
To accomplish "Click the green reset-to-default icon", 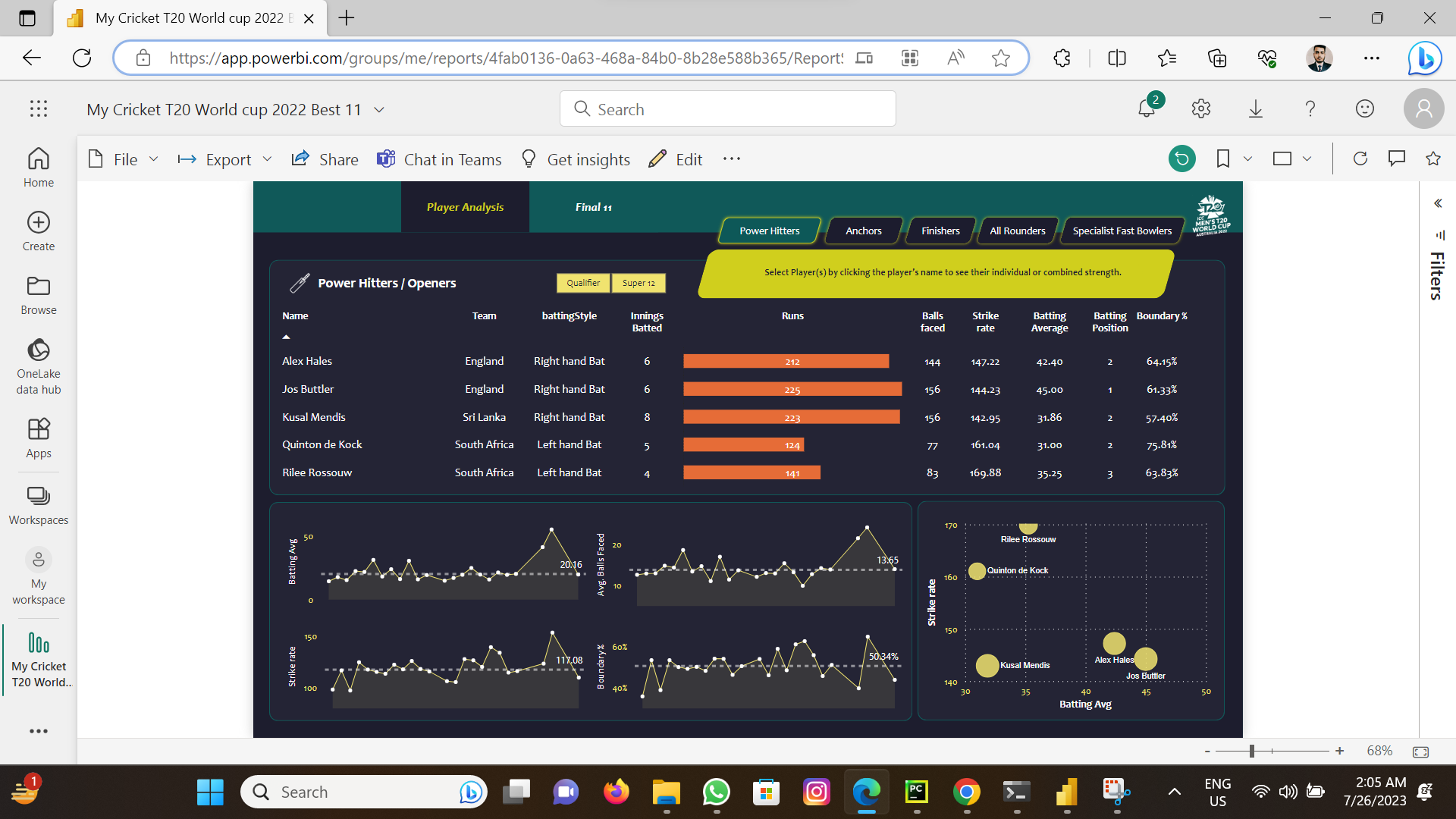I will [1181, 158].
